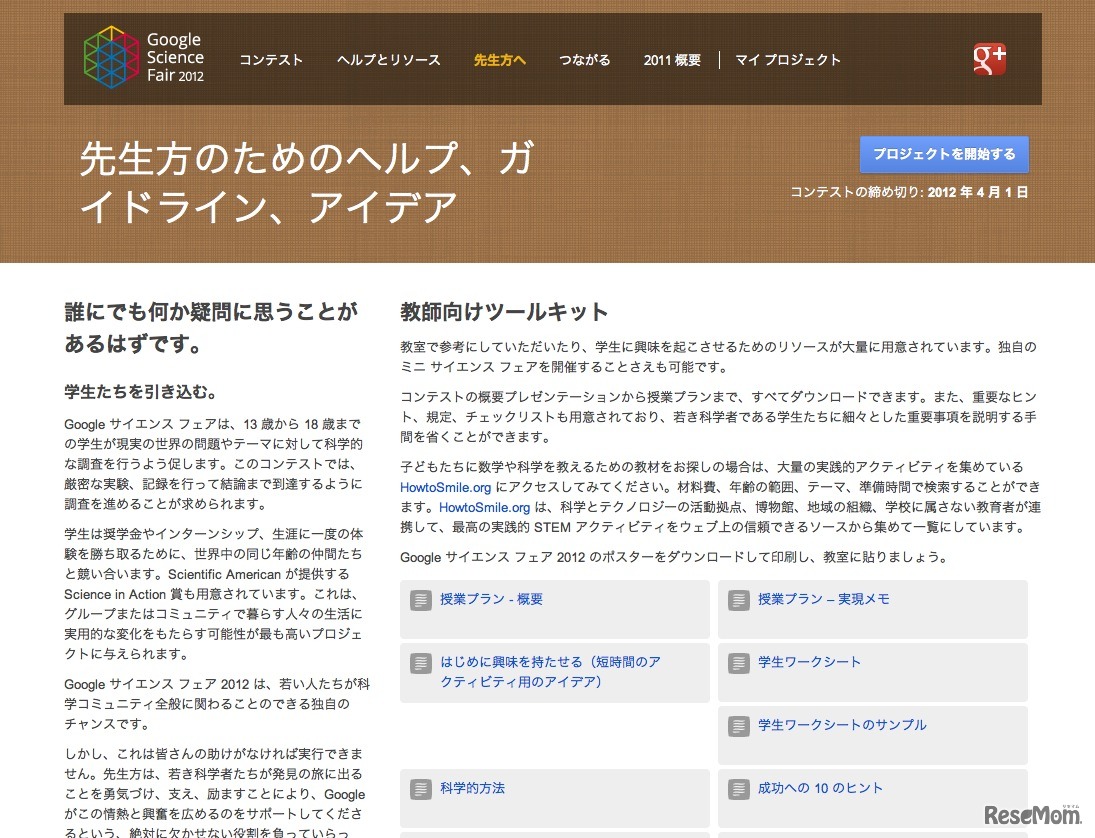The image size is (1095, 838).
Task: Click the icon next to 学生ワークシートのサンプル
Action: (738, 725)
